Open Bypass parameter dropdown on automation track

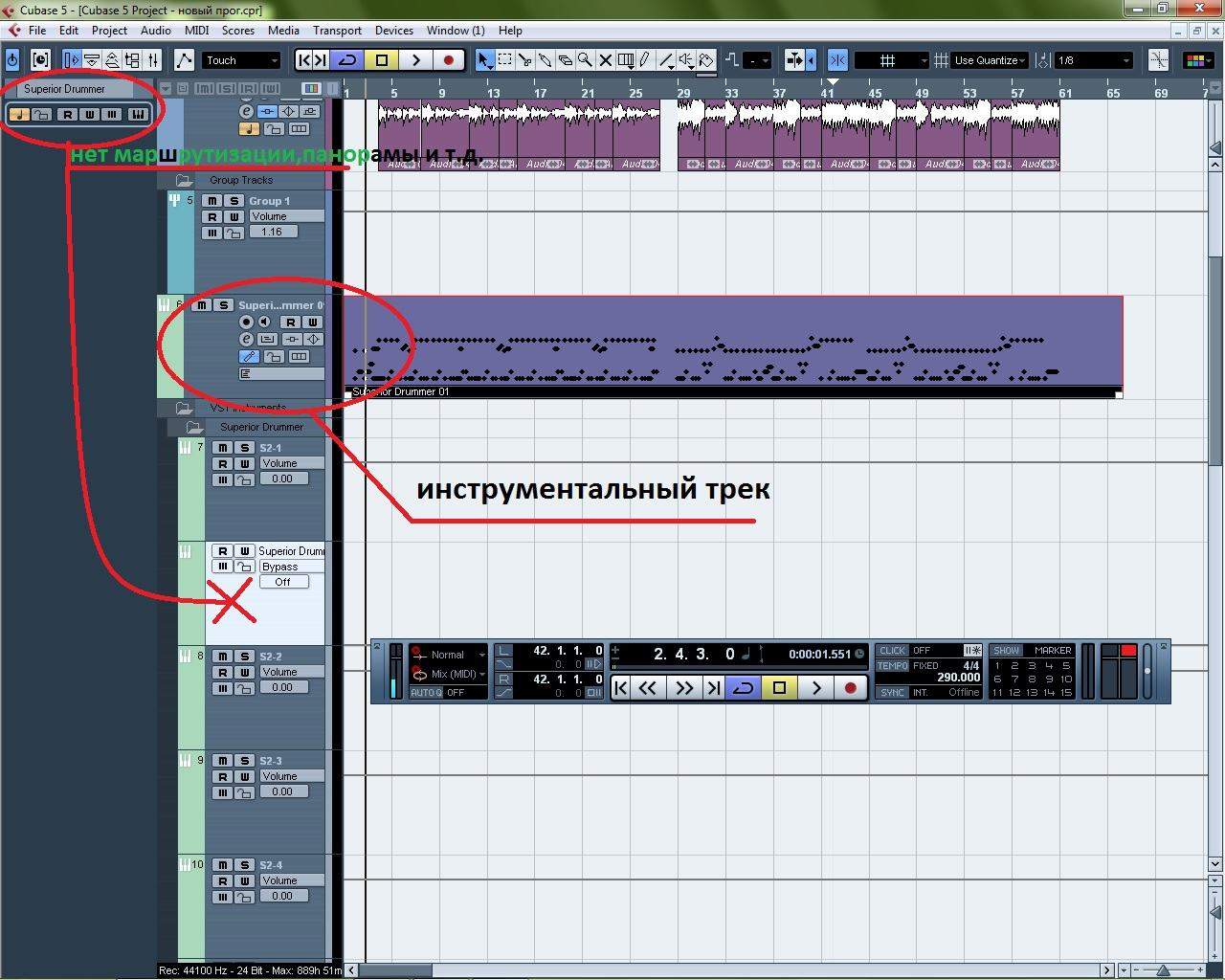292,567
